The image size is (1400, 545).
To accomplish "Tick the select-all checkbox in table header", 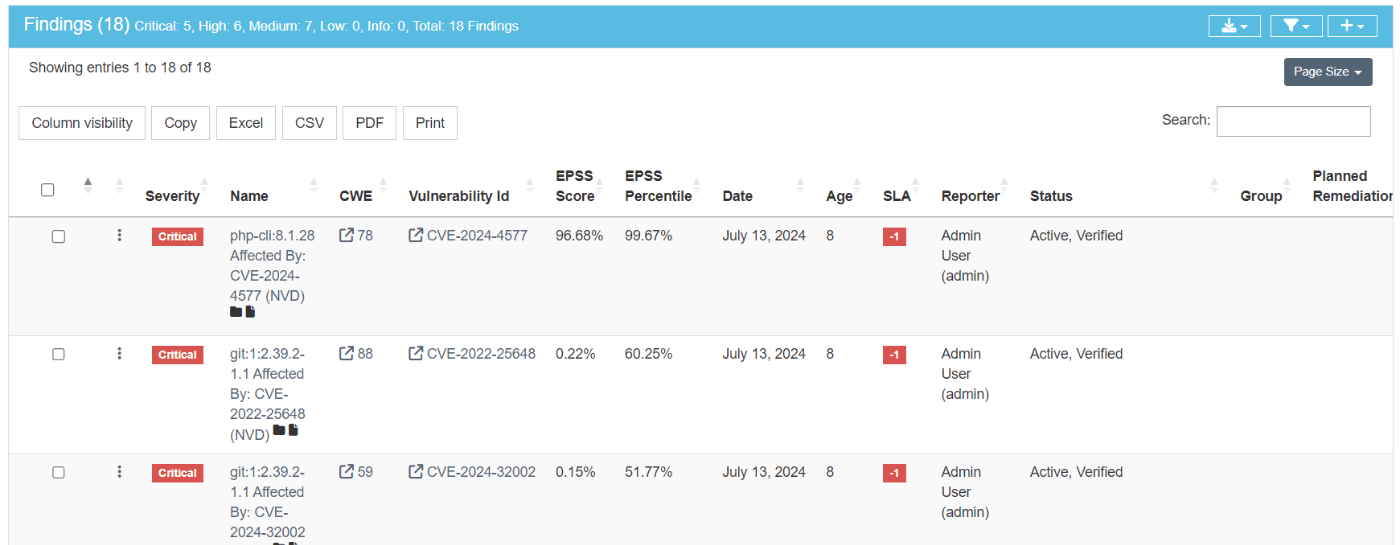I will pyautogui.click(x=47, y=190).
